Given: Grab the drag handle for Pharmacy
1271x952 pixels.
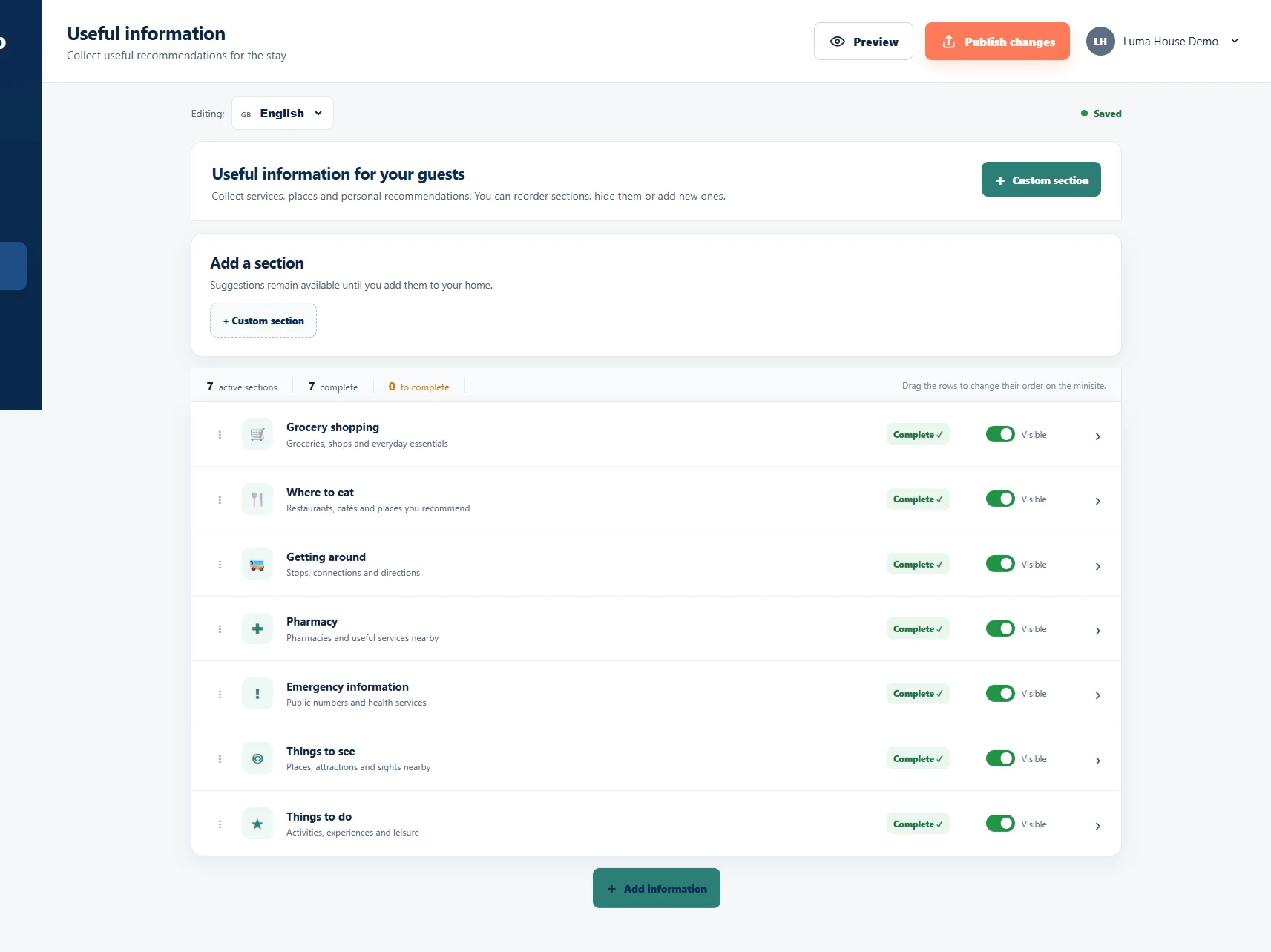Looking at the screenshot, I should coord(220,629).
